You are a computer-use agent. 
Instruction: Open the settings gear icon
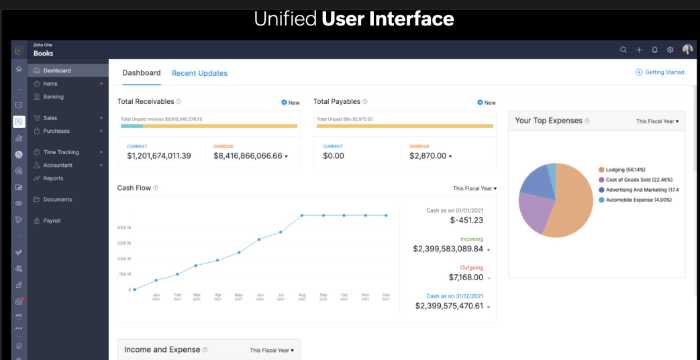click(x=670, y=50)
